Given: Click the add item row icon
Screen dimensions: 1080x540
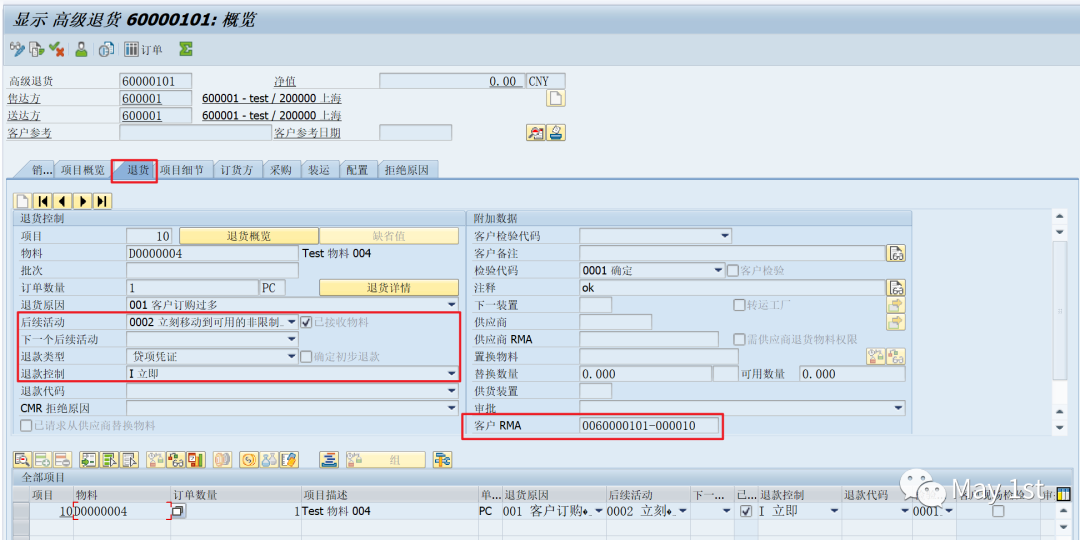Looking at the screenshot, I should coord(42,459).
